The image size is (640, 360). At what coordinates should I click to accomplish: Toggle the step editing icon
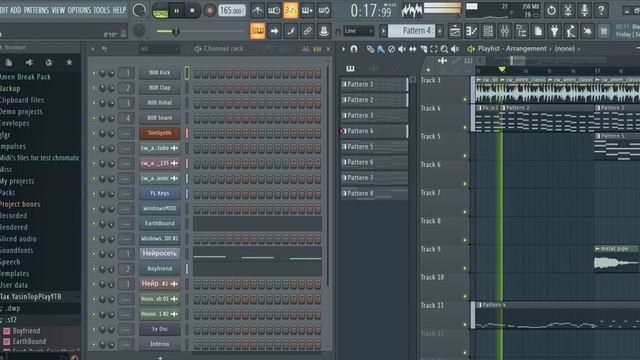(291, 31)
